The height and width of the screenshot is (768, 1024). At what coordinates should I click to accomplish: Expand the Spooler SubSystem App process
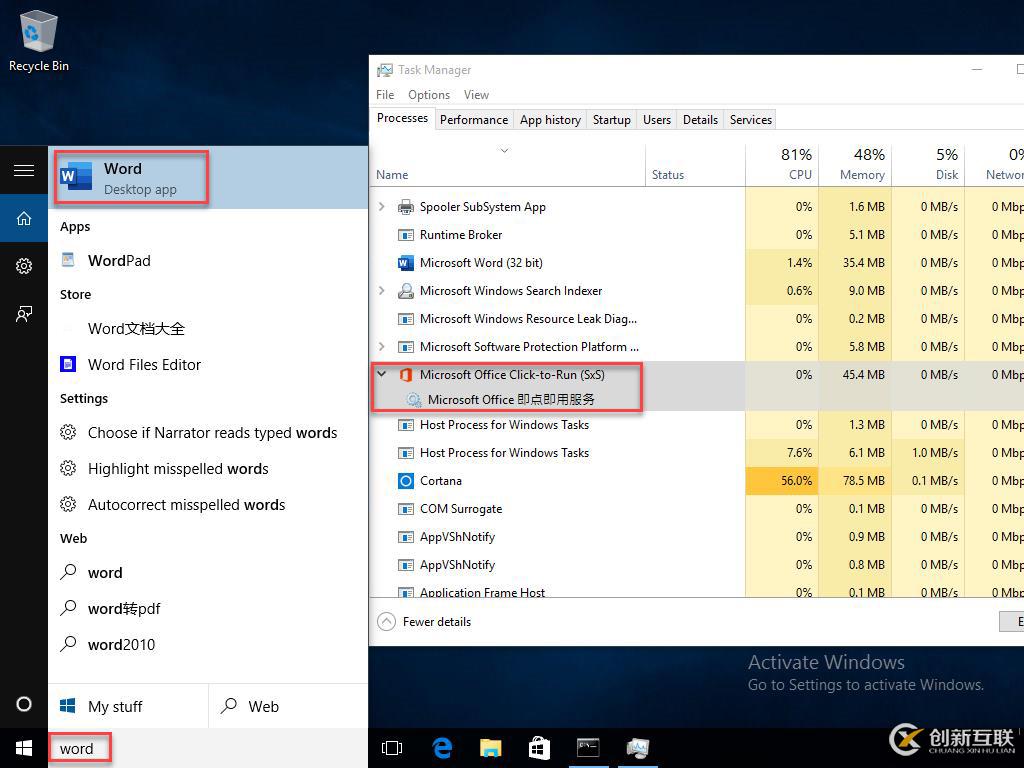(x=382, y=206)
